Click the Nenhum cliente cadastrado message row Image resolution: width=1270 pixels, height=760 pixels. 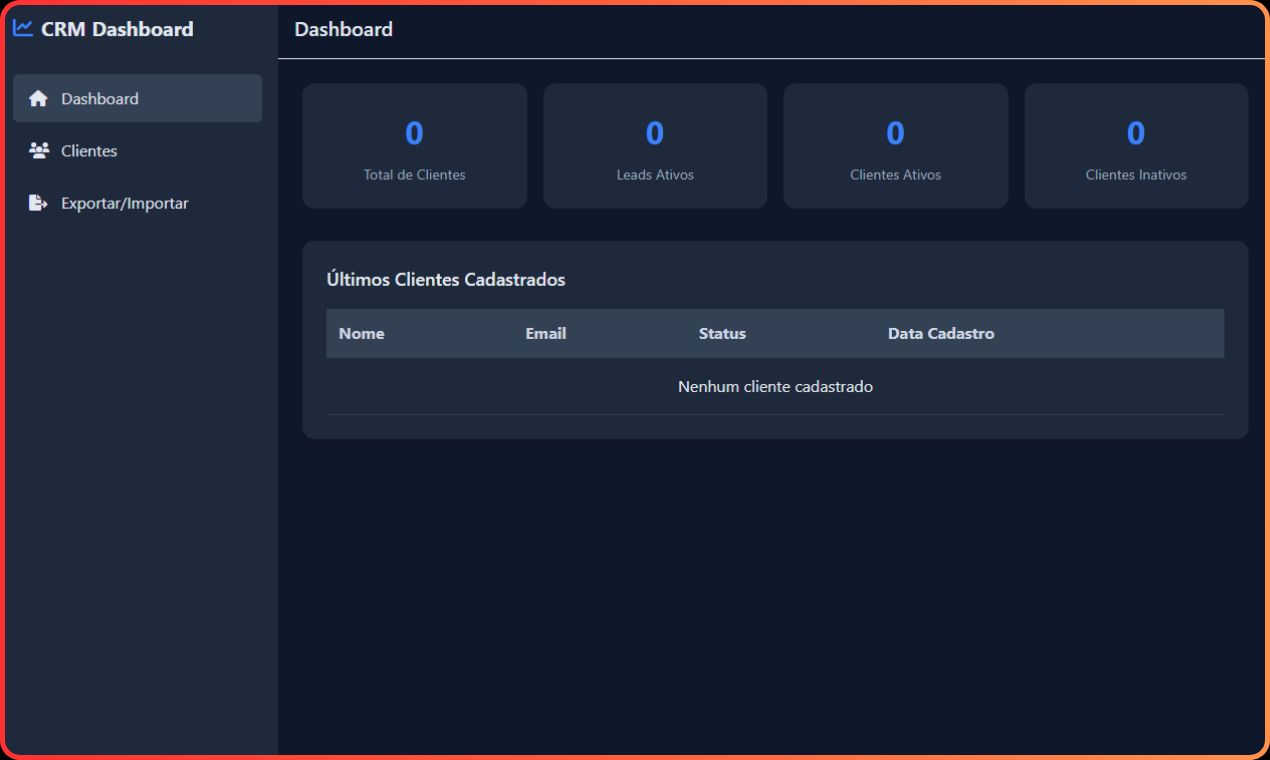point(775,386)
